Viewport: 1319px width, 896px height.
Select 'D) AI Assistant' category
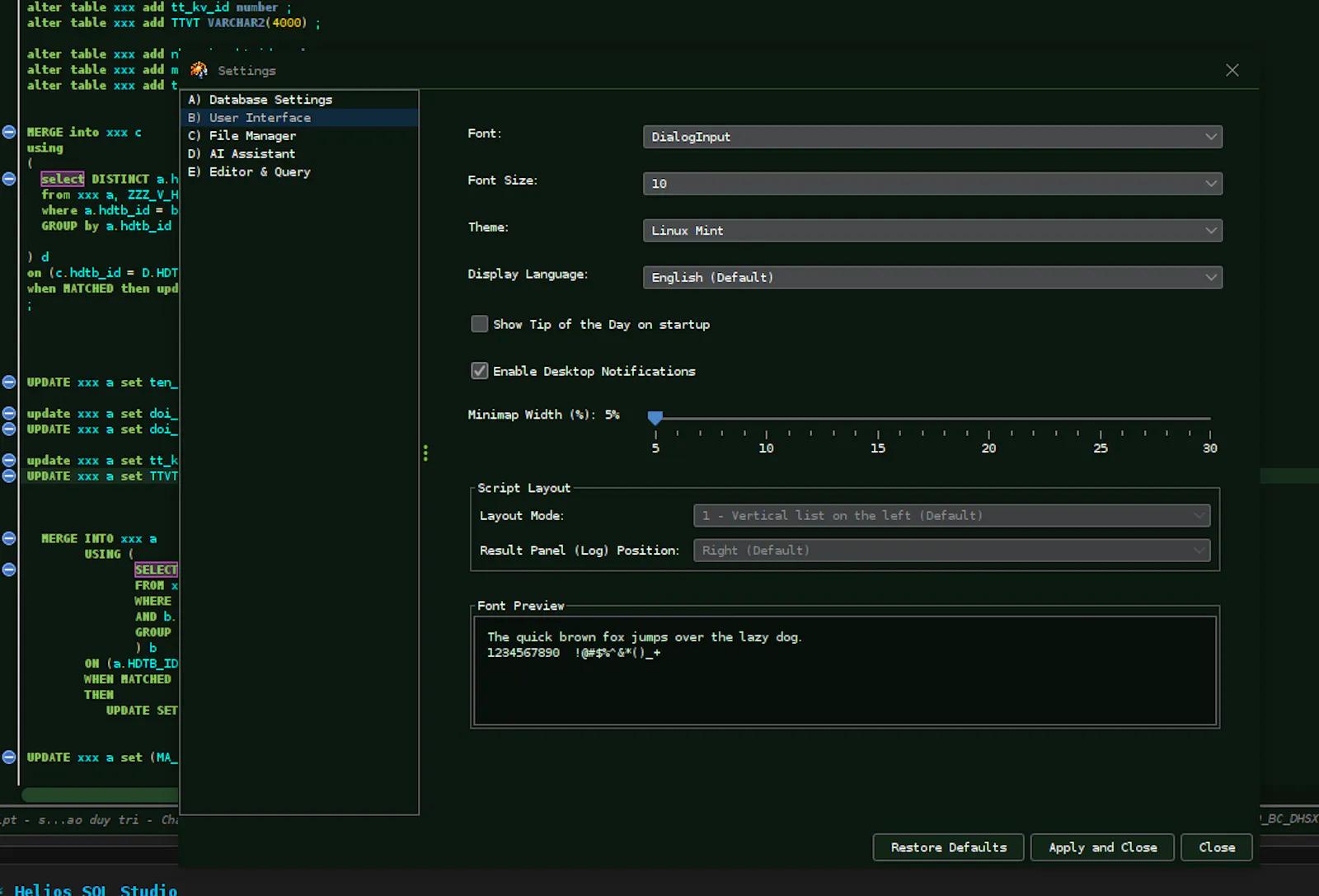pos(299,154)
